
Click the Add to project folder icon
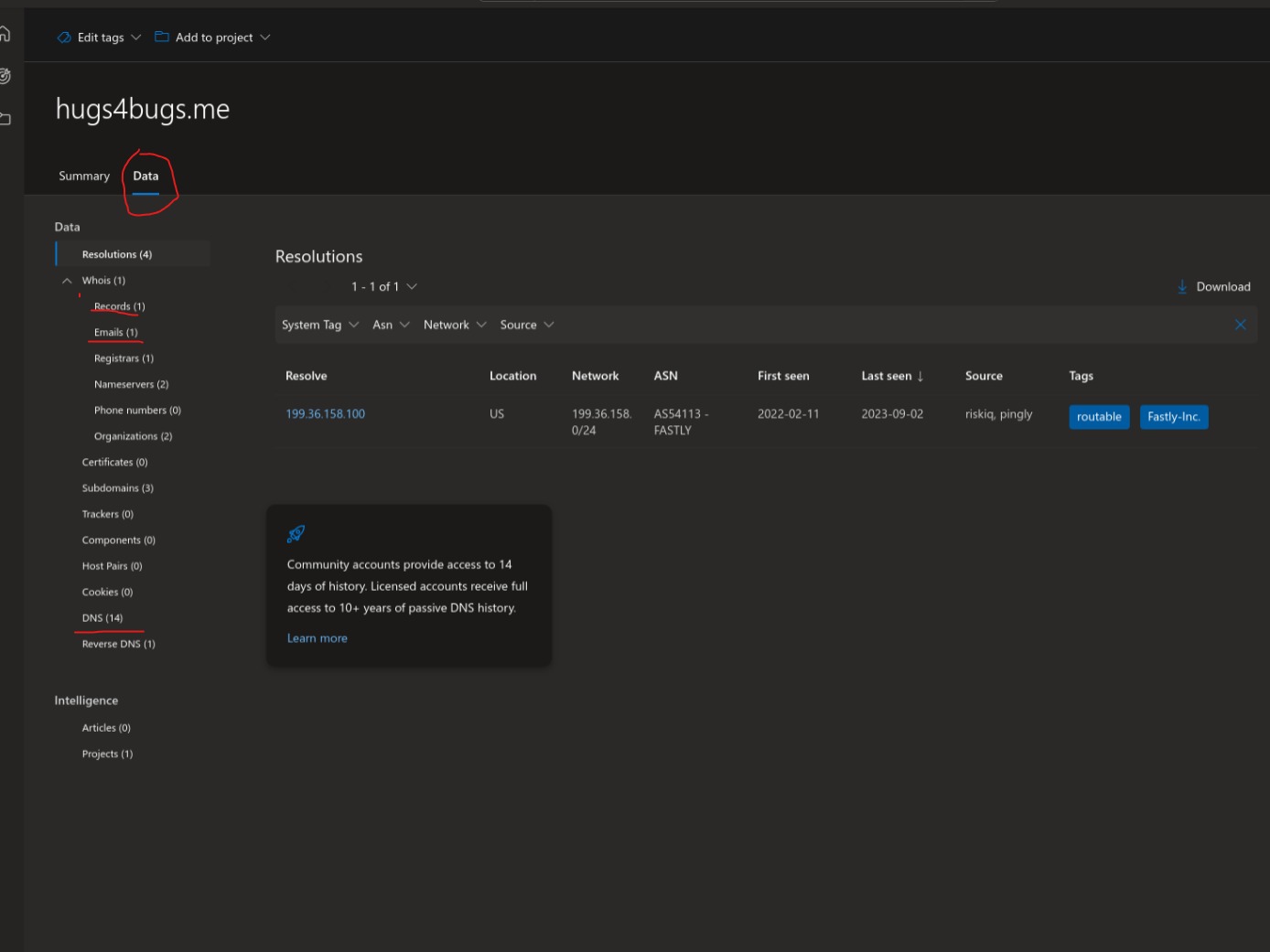pyautogui.click(x=162, y=37)
